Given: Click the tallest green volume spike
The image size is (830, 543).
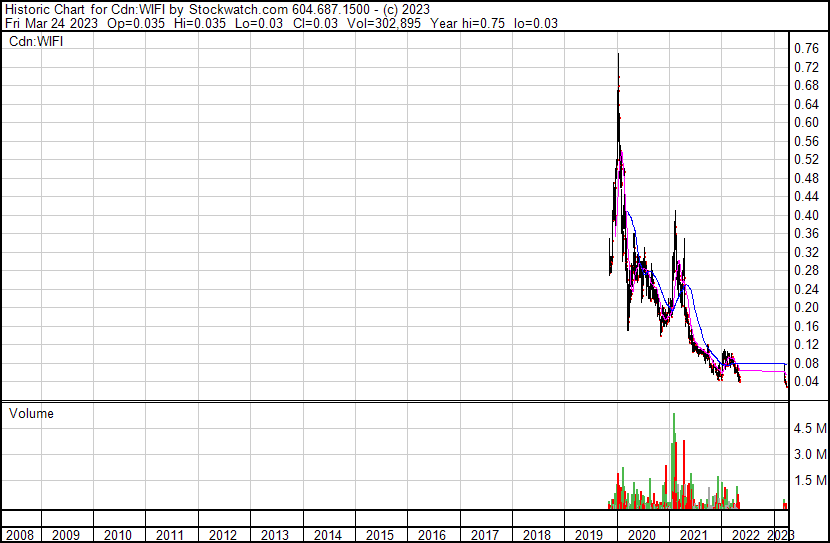Looking at the screenshot, I should coord(674,440).
